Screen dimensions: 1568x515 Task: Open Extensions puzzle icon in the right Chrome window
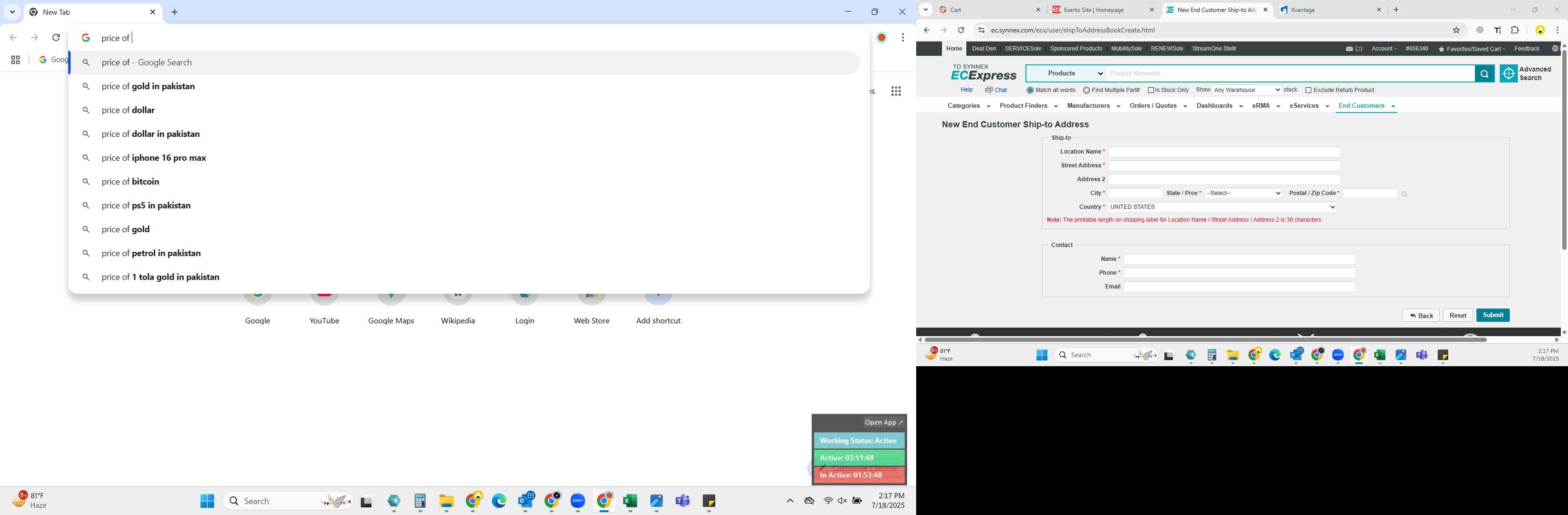click(x=1515, y=31)
